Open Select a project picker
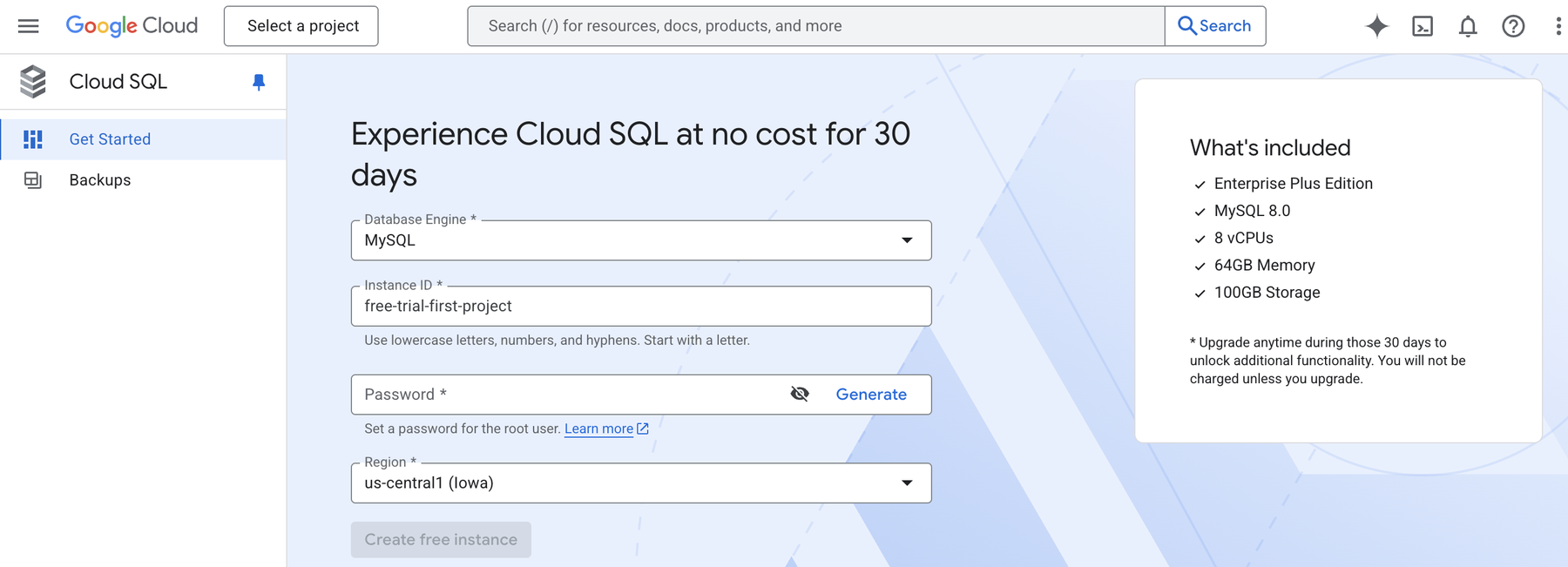1568x567 pixels. click(x=301, y=26)
